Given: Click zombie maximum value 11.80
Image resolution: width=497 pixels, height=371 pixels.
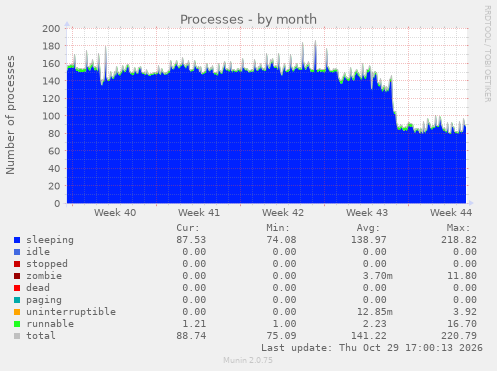Looking at the screenshot, I should [462, 276].
